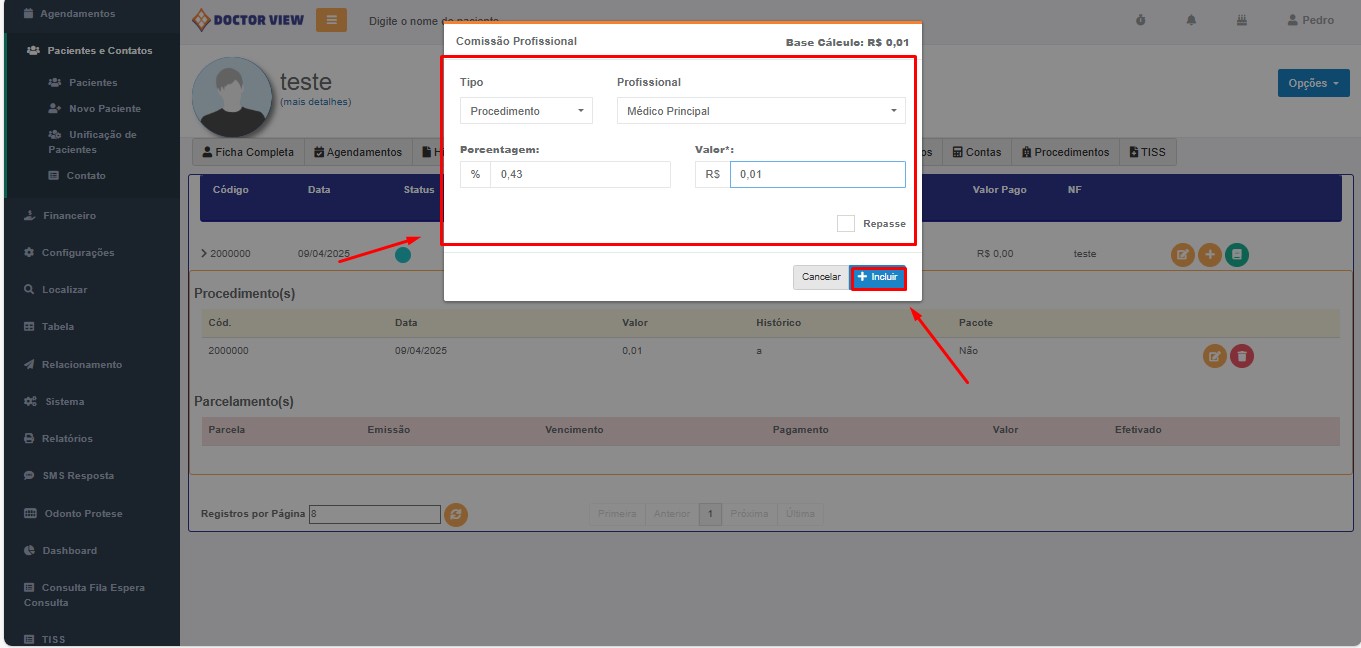Click the orange refresh icon beside Registros por Página
Image resolution: width=1361 pixels, height=648 pixels.
[455, 514]
